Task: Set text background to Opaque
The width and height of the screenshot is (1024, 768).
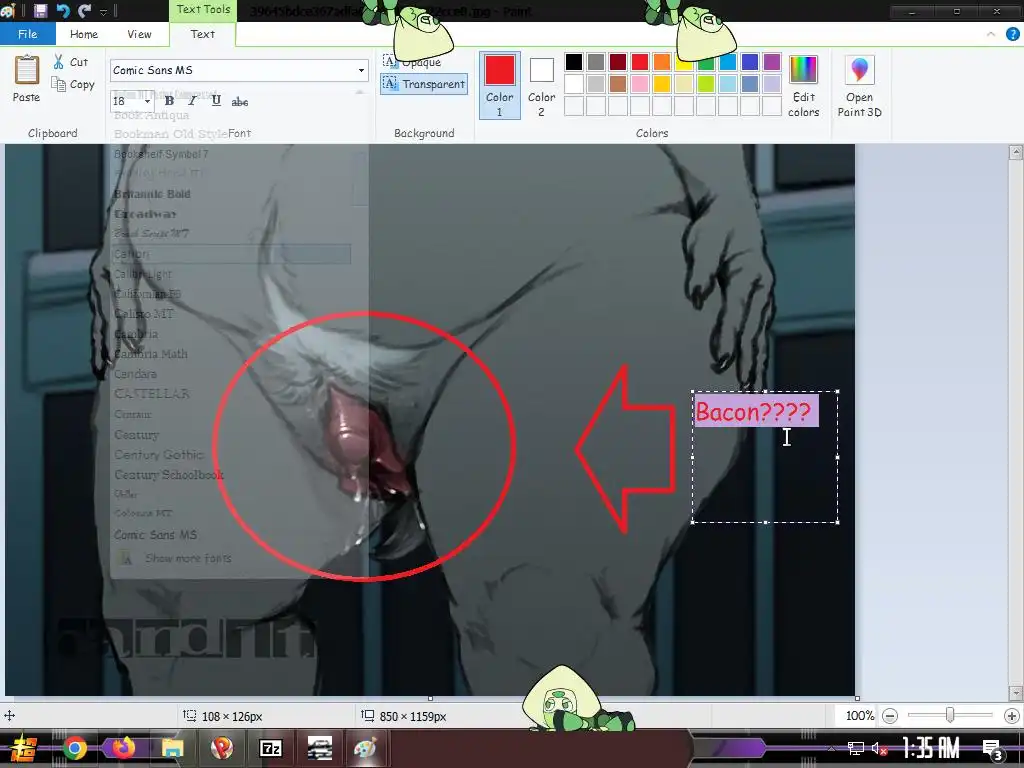Action: [412, 62]
